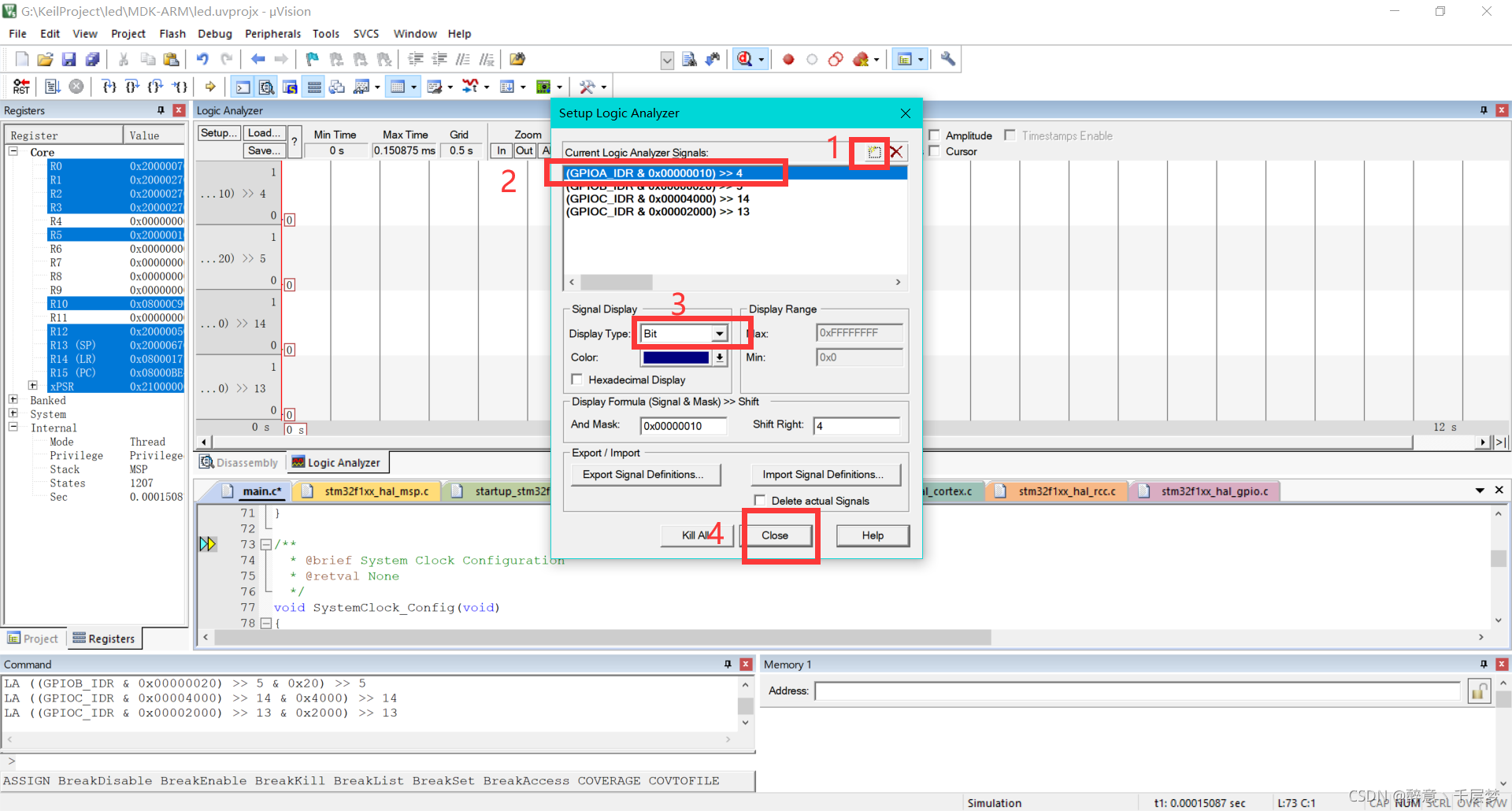The width and height of the screenshot is (1512, 811).
Task: Insert a breakpoint with the red dot icon
Action: pos(788,59)
